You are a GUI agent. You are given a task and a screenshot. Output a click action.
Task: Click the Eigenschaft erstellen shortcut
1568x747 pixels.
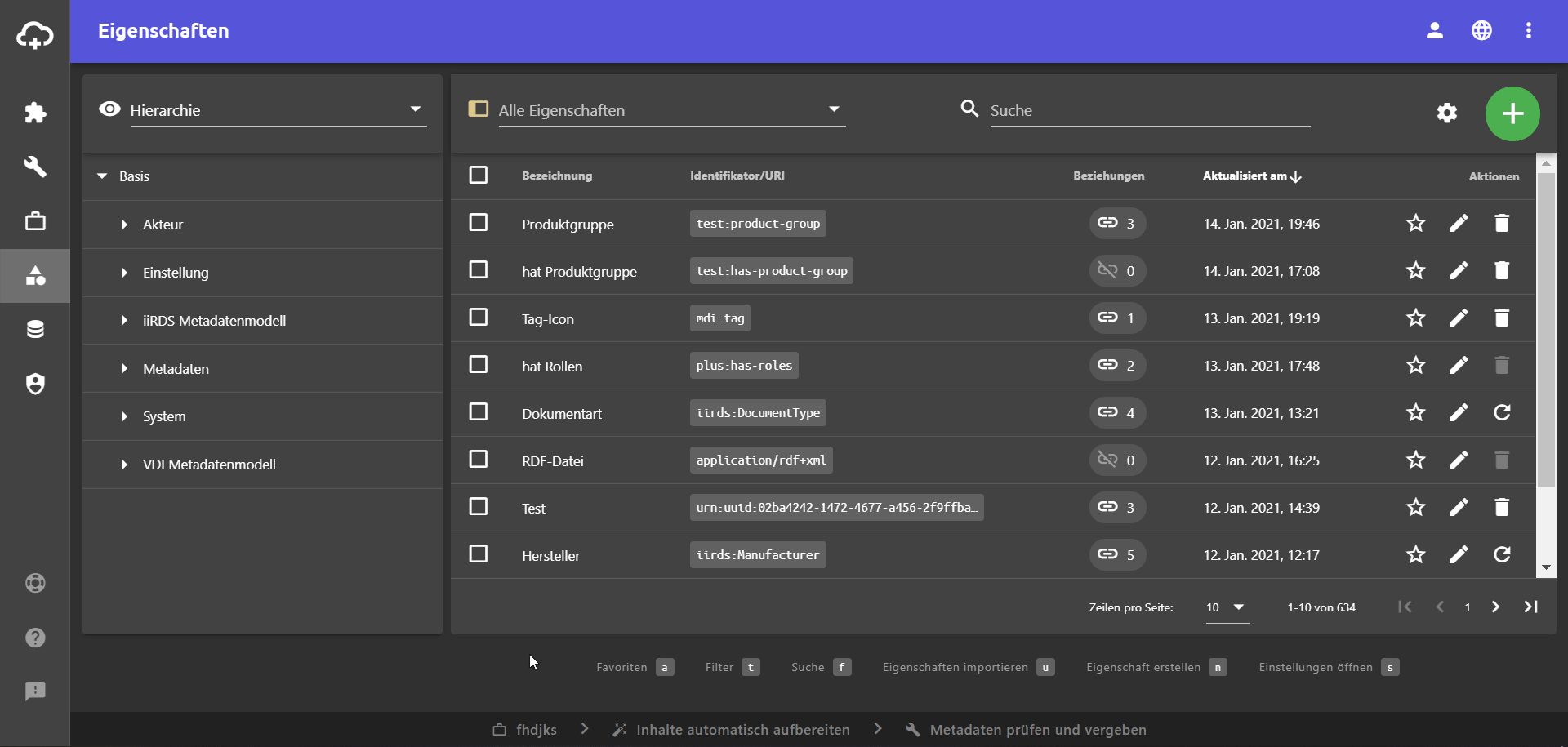click(x=1156, y=667)
